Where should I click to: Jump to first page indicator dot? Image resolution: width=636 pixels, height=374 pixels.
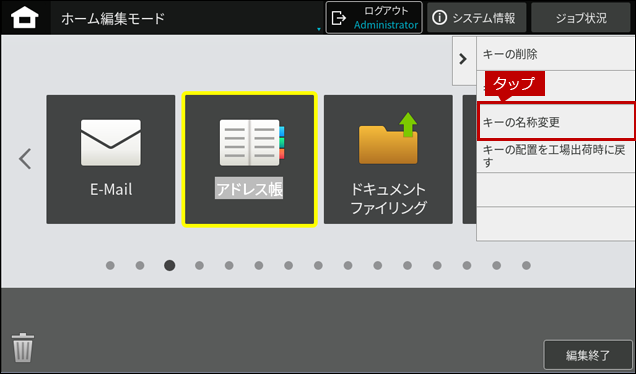point(110,265)
